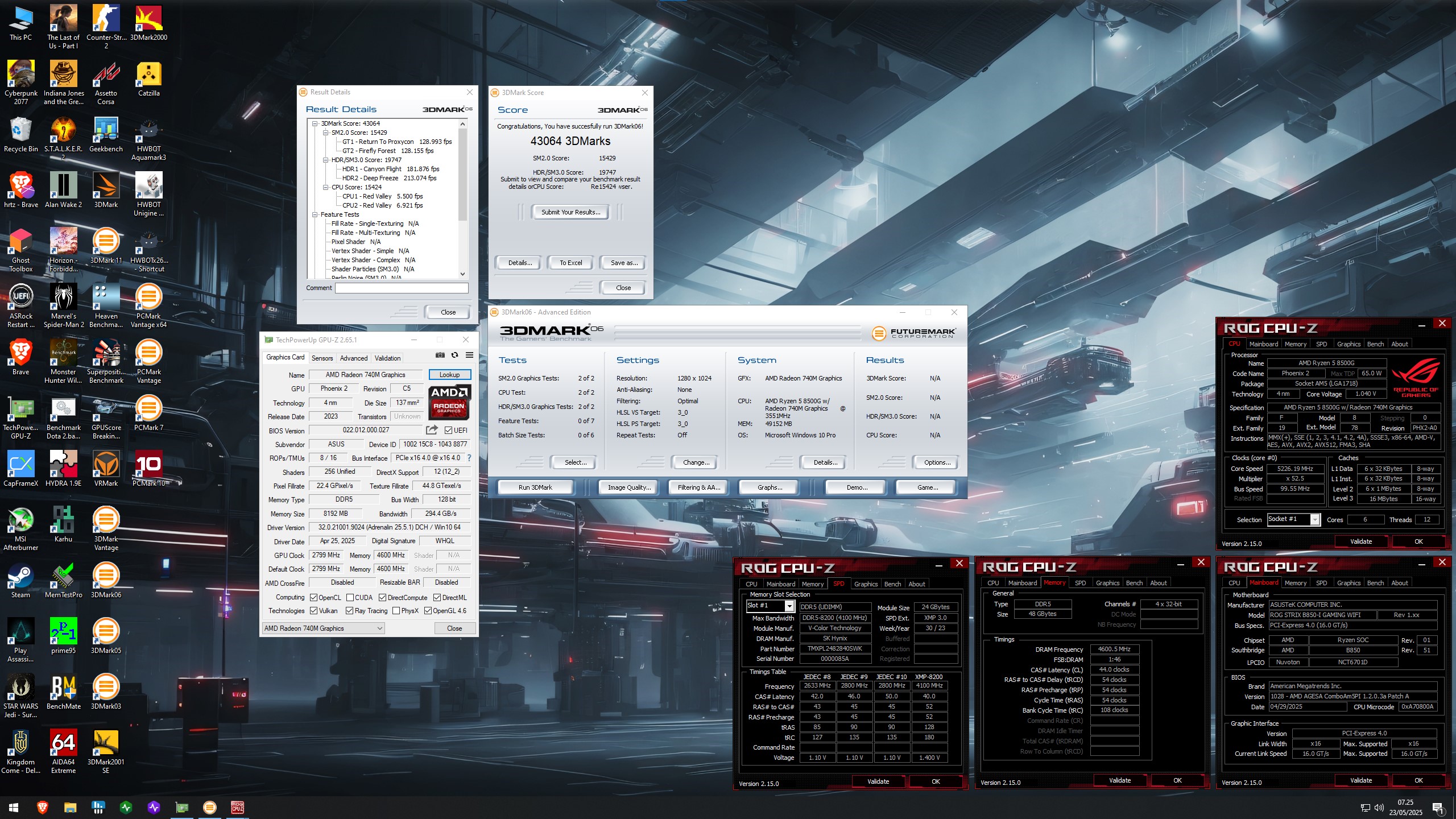Image resolution: width=1456 pixels, height=819 pixels.
Task: Open the TechPowerUp GPU-Z desktop icon
Action: pos(21,417)
